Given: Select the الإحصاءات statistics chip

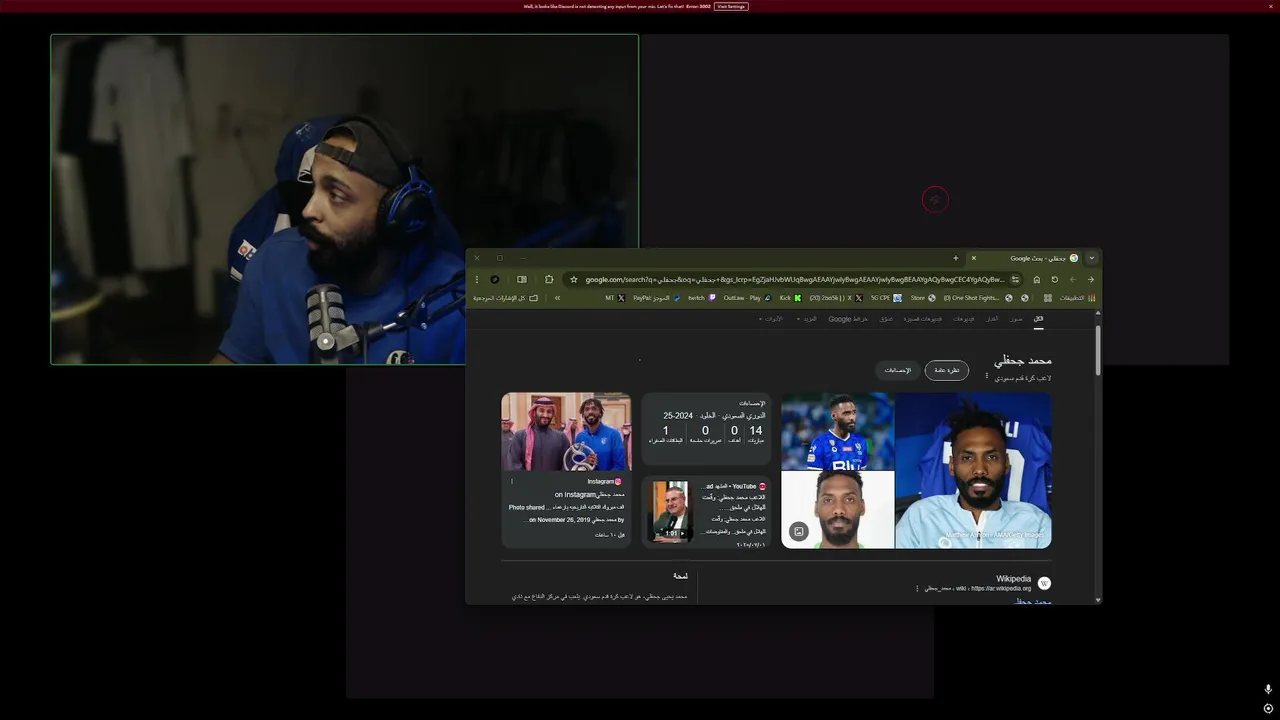Looking at the screenshot, I should coord(898,370).
